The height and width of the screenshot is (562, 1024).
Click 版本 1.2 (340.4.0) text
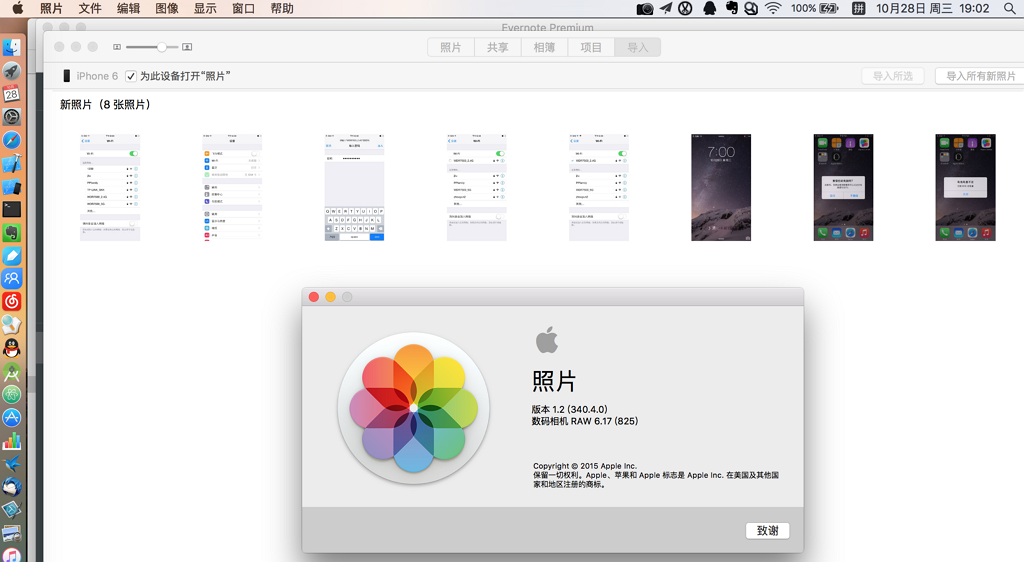tap(569, 409)
